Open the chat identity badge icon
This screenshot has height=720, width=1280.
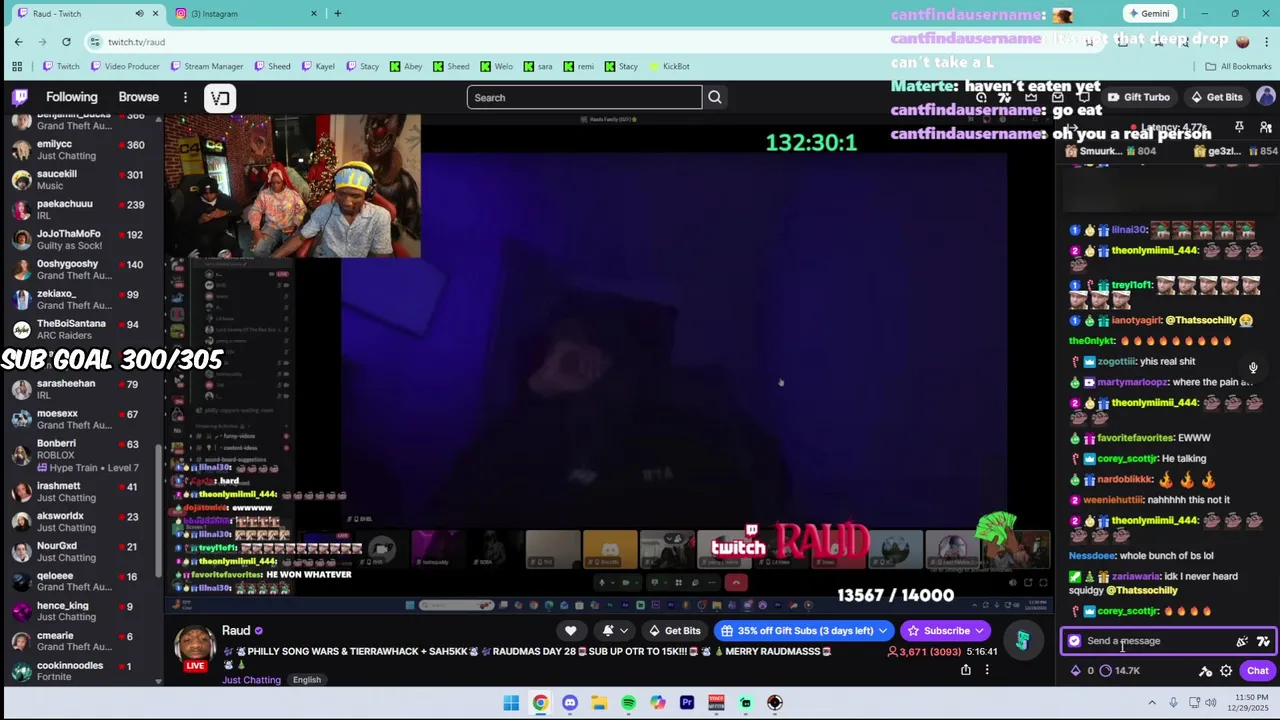point(1075,641)
